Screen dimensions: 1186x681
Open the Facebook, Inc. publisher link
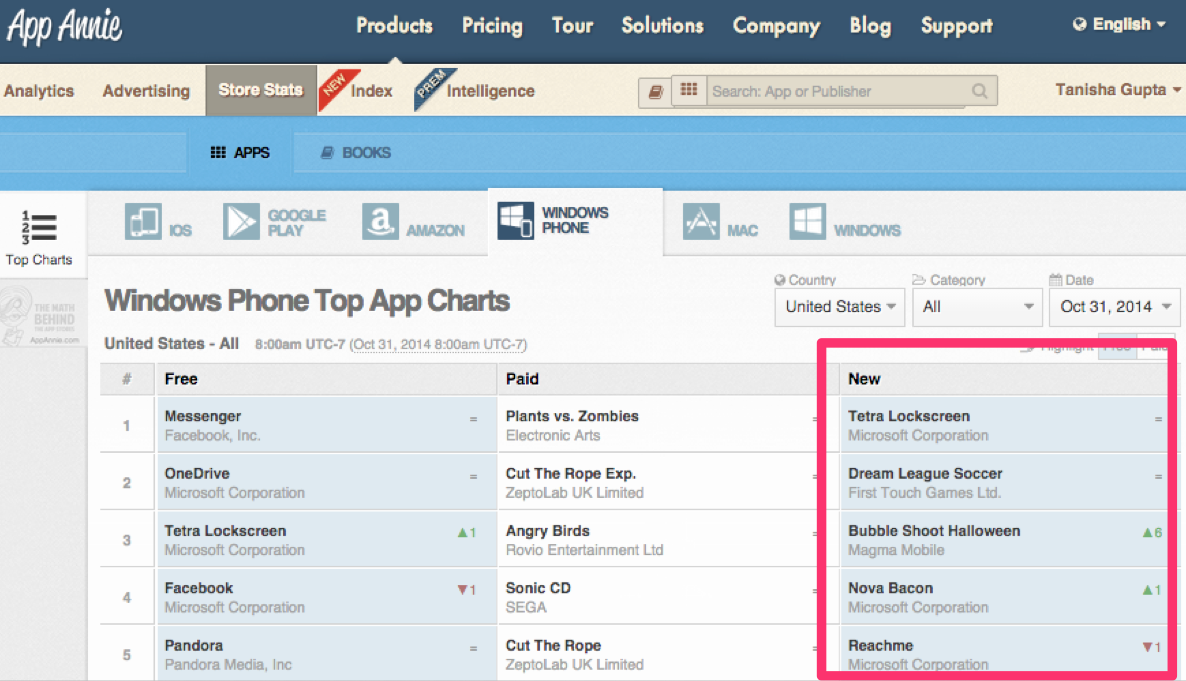(212, 436)
